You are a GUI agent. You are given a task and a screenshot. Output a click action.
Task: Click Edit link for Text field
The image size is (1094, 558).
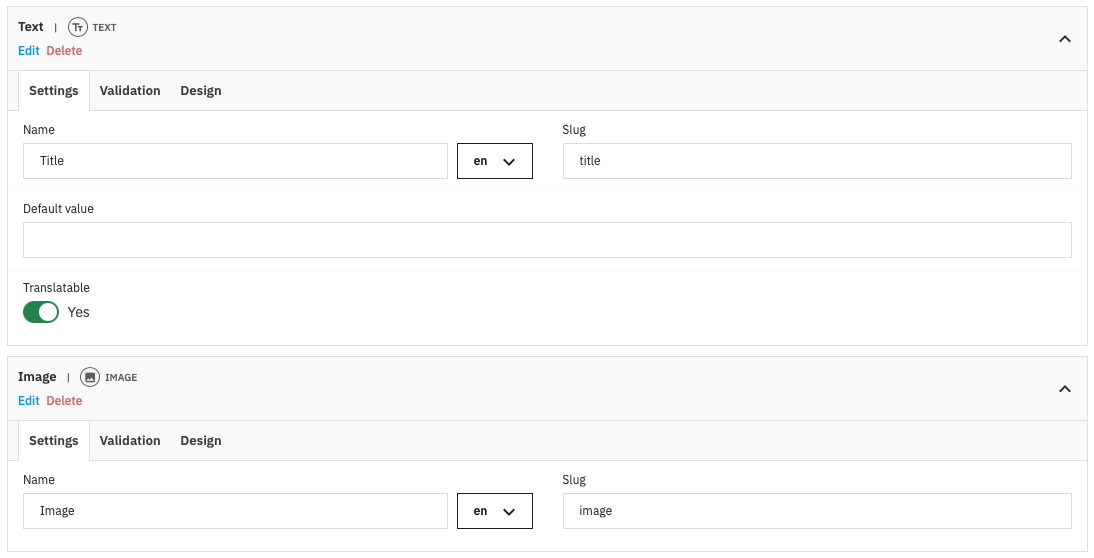[x=29, y=51]
